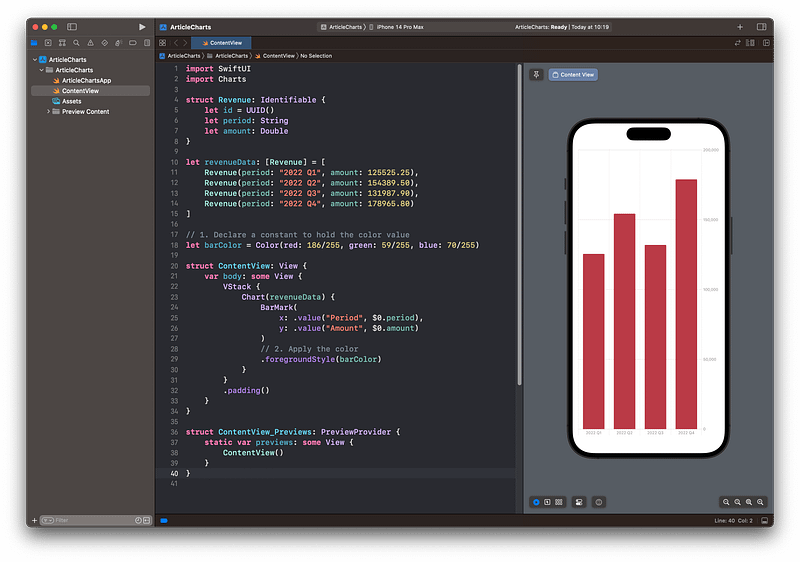Zoom preview to fit
The width and height of the screenshot is (800, 562).
coord(749,502)
